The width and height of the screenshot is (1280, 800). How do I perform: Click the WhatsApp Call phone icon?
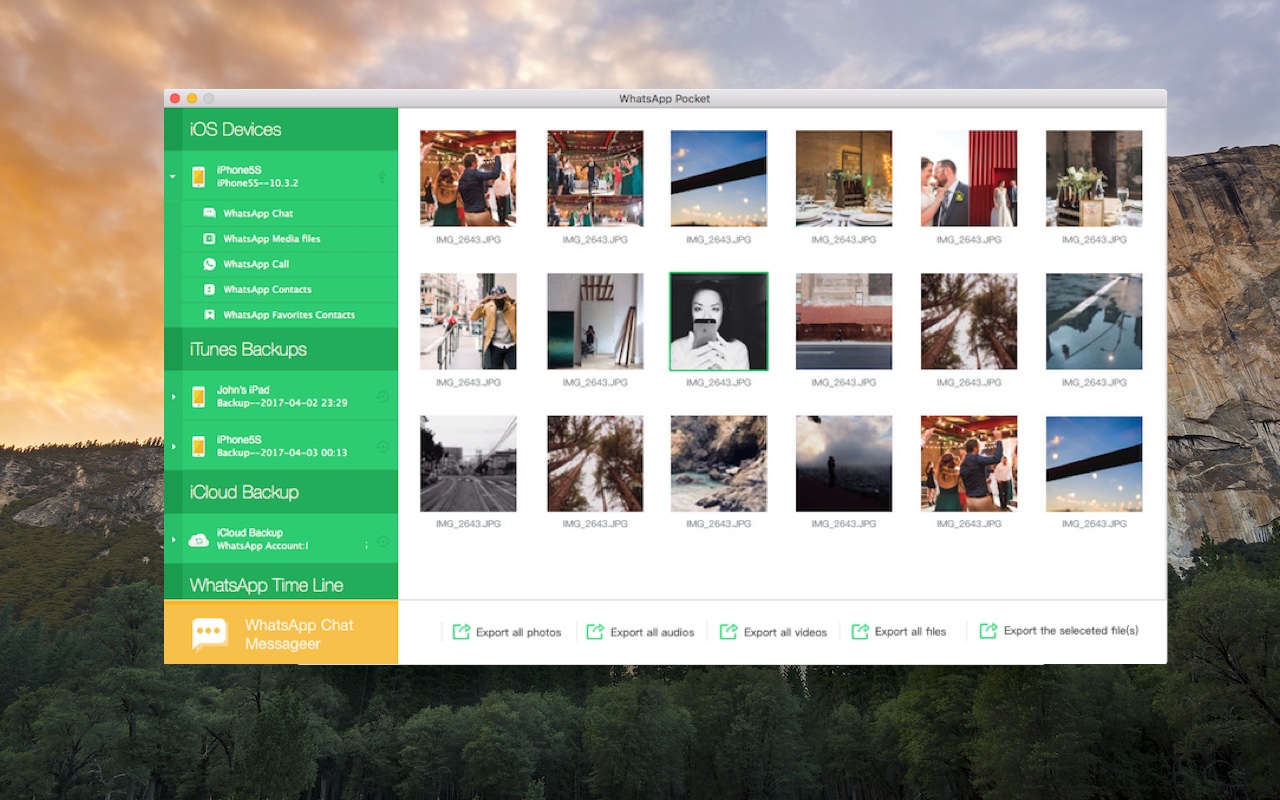[209, 264]
